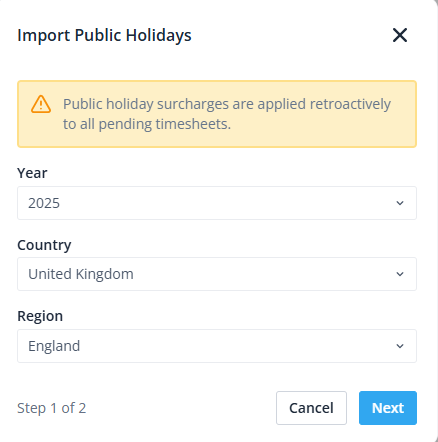Click the chevron arrow in Country field
438x442 pixels.
coord(400,274)
